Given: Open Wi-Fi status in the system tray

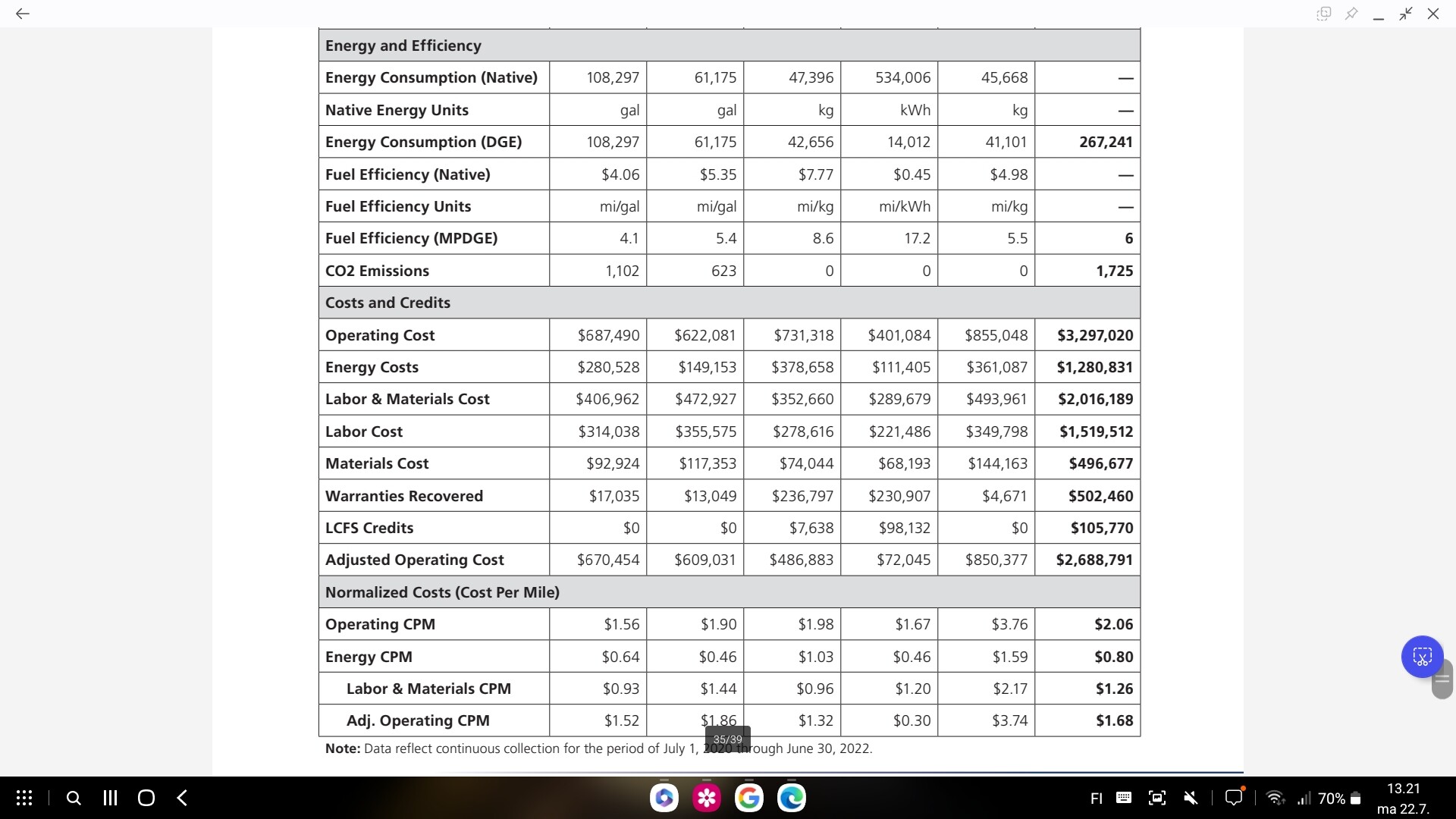Looking at the screenshot, I should click(1276, 798).
